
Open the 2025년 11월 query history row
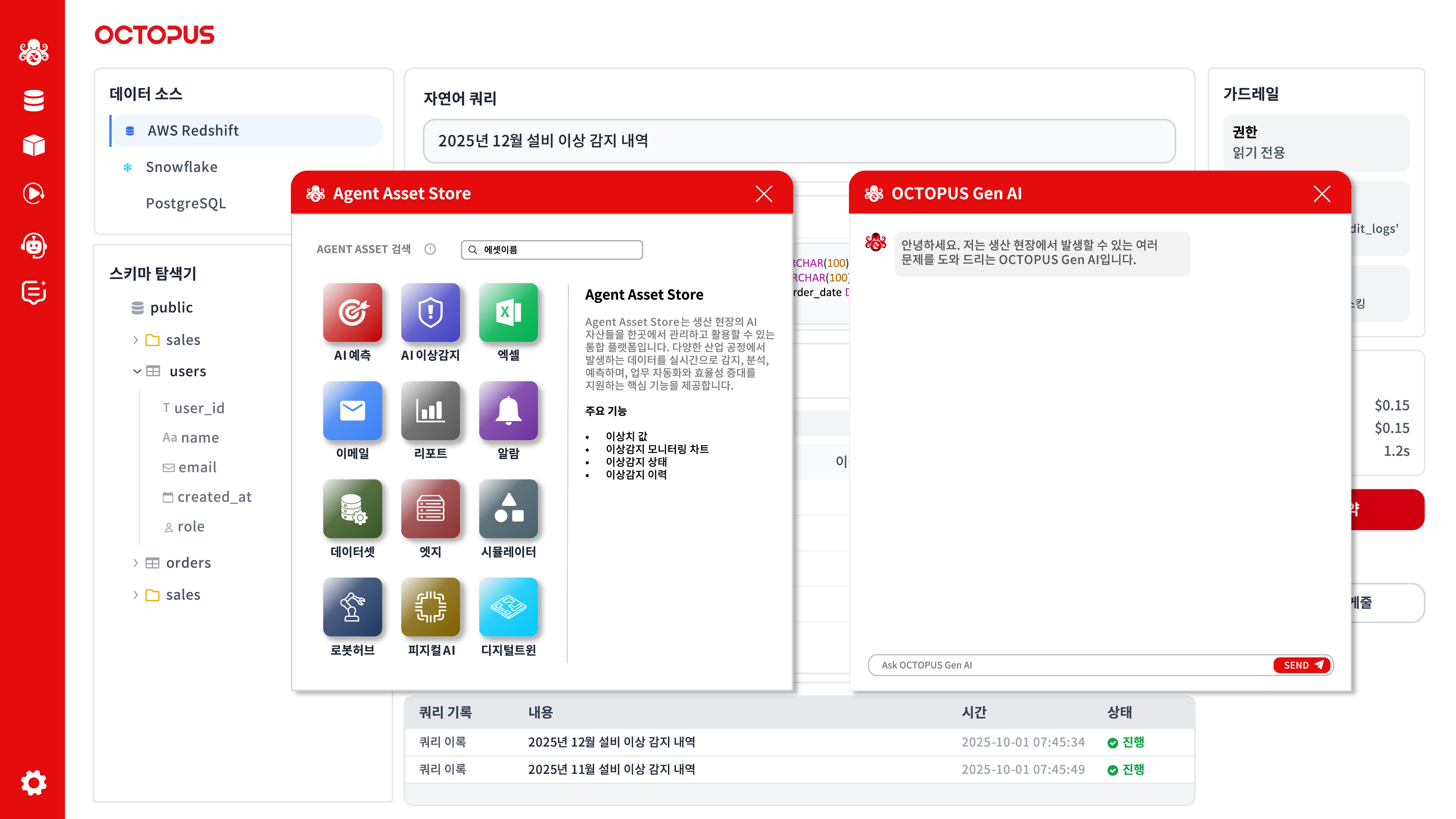799,769
